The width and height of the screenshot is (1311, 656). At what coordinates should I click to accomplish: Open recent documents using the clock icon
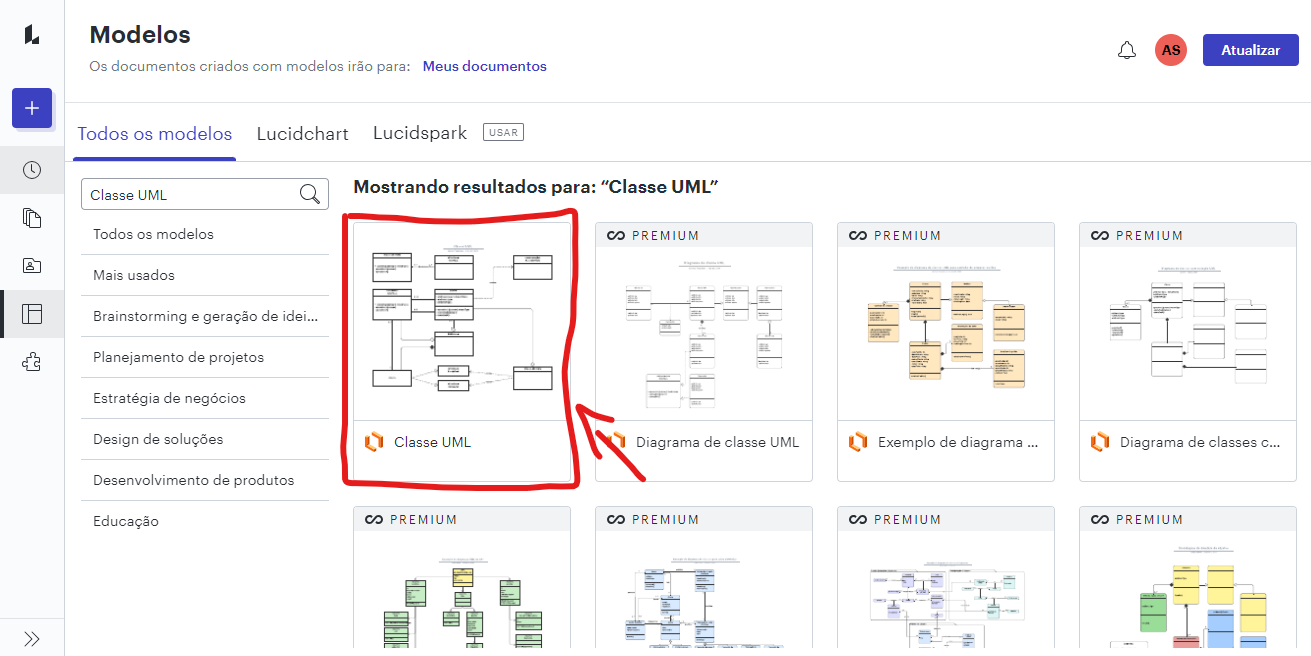(31, 170)
